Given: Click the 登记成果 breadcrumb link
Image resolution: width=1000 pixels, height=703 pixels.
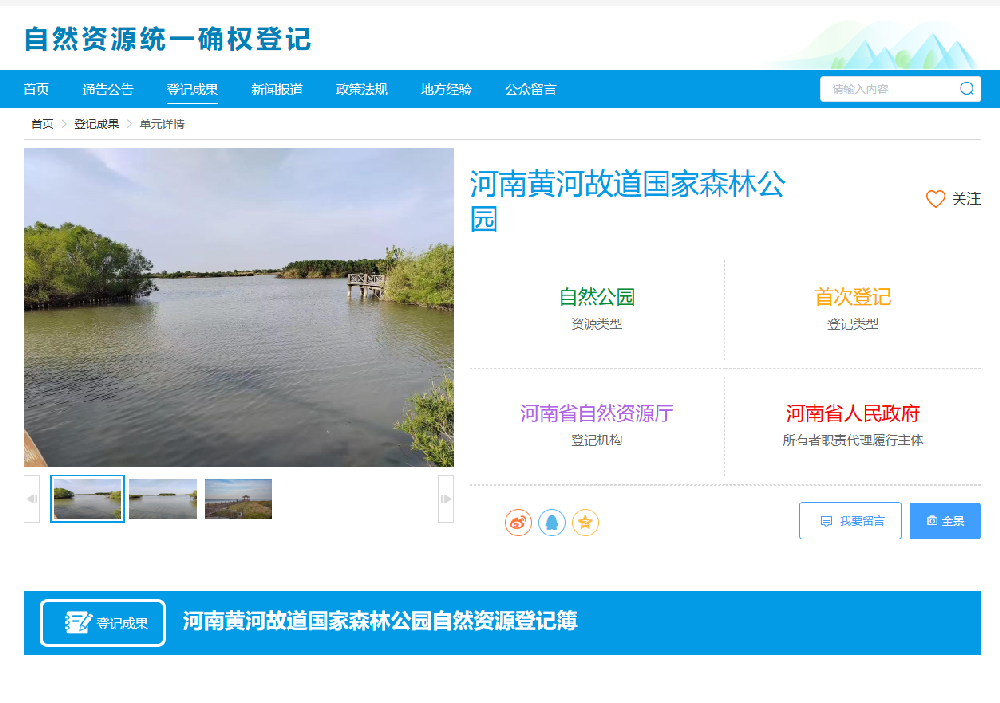Looking at the screenshot, I should 96,124.
